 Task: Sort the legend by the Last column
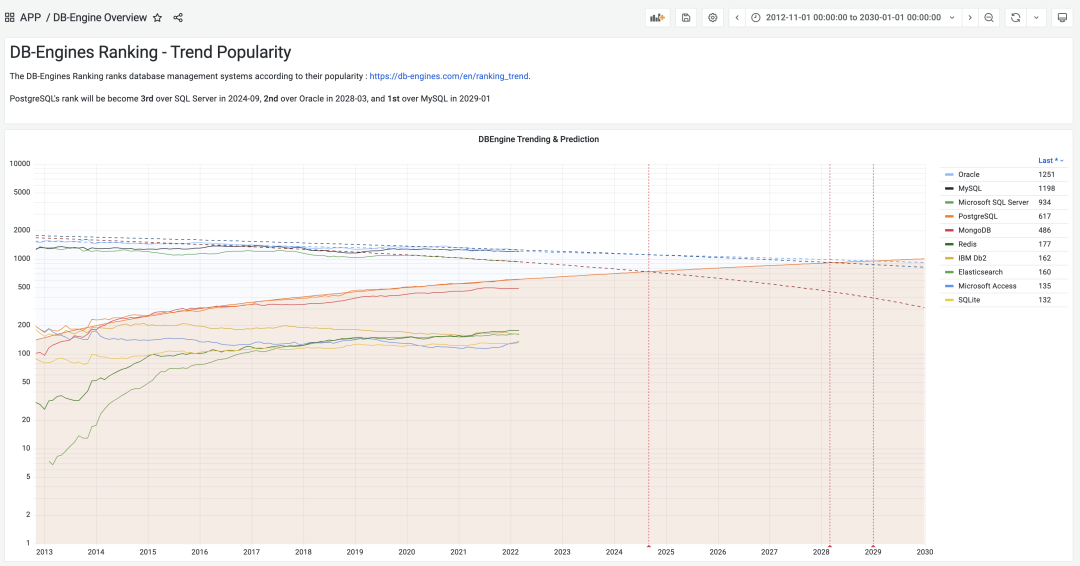pos(1049,160)
